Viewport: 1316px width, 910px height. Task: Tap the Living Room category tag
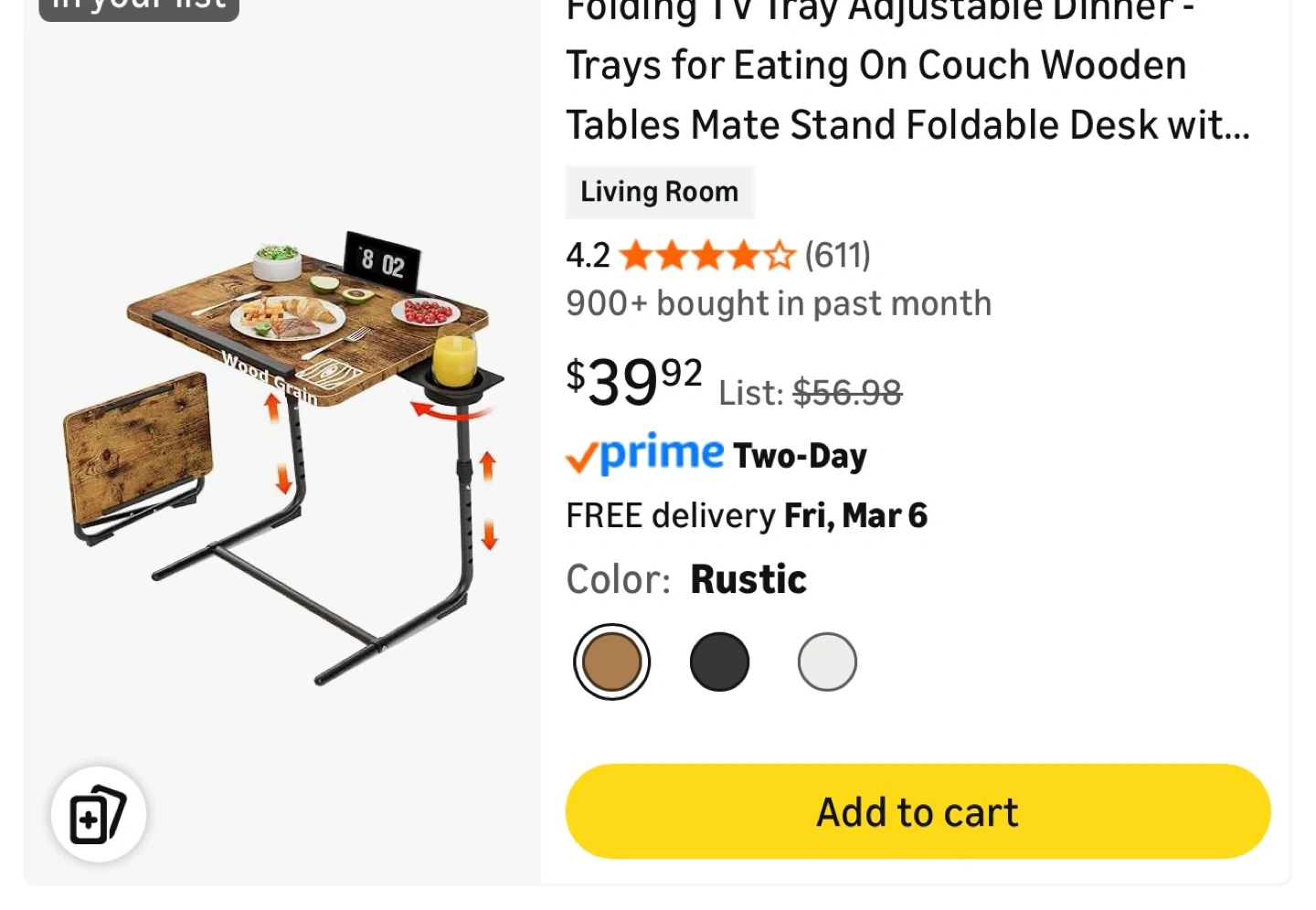[659, 192]
